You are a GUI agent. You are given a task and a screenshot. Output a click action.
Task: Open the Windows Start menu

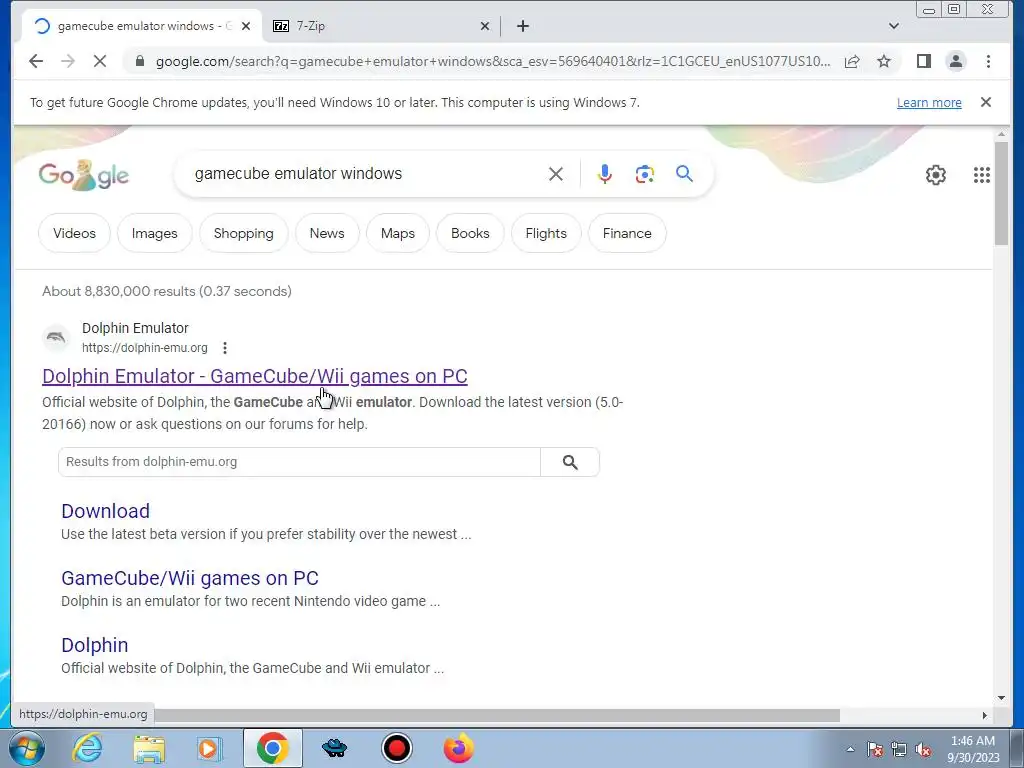click(27, 748)
